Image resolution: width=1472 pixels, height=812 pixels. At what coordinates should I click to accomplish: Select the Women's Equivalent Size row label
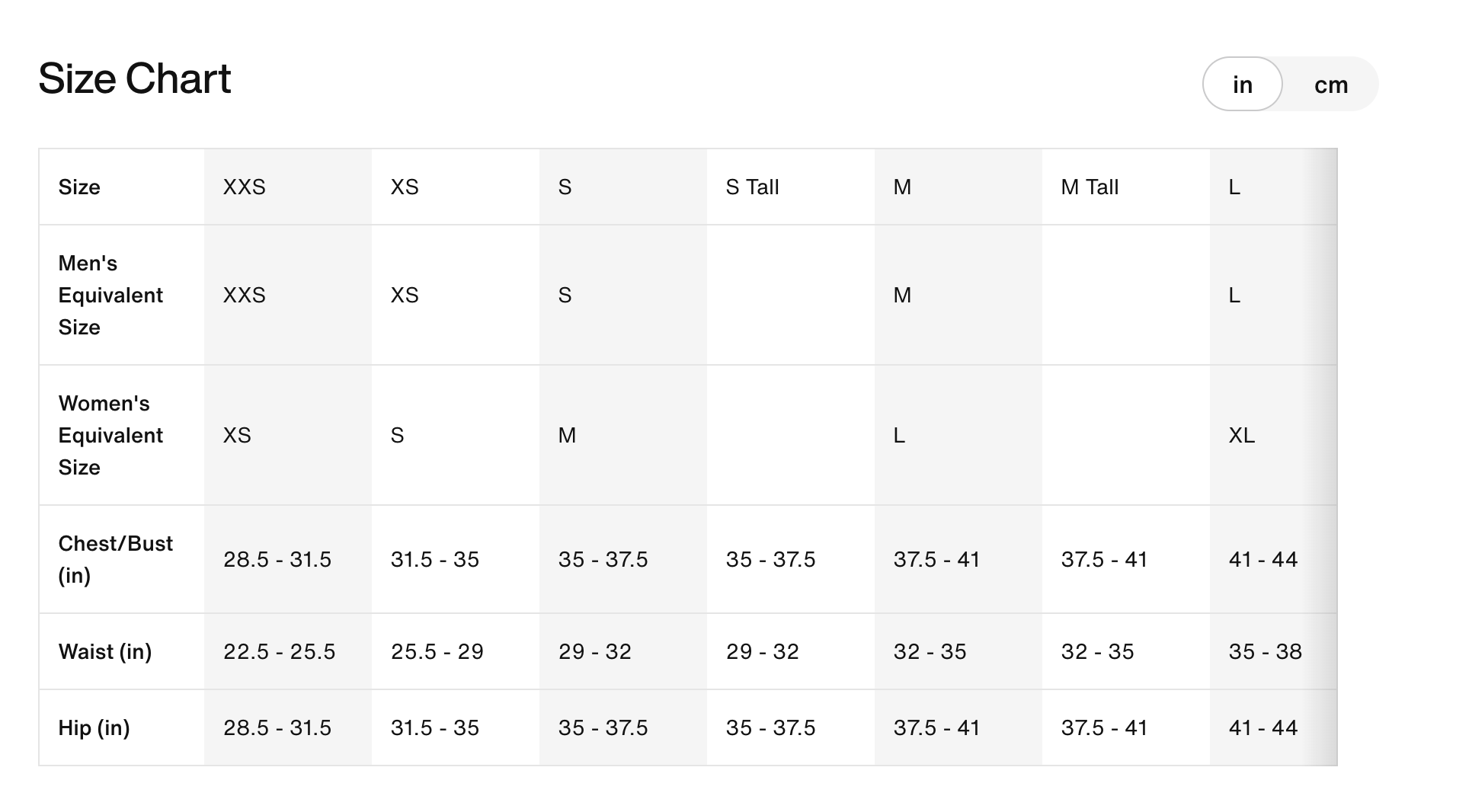110,436
